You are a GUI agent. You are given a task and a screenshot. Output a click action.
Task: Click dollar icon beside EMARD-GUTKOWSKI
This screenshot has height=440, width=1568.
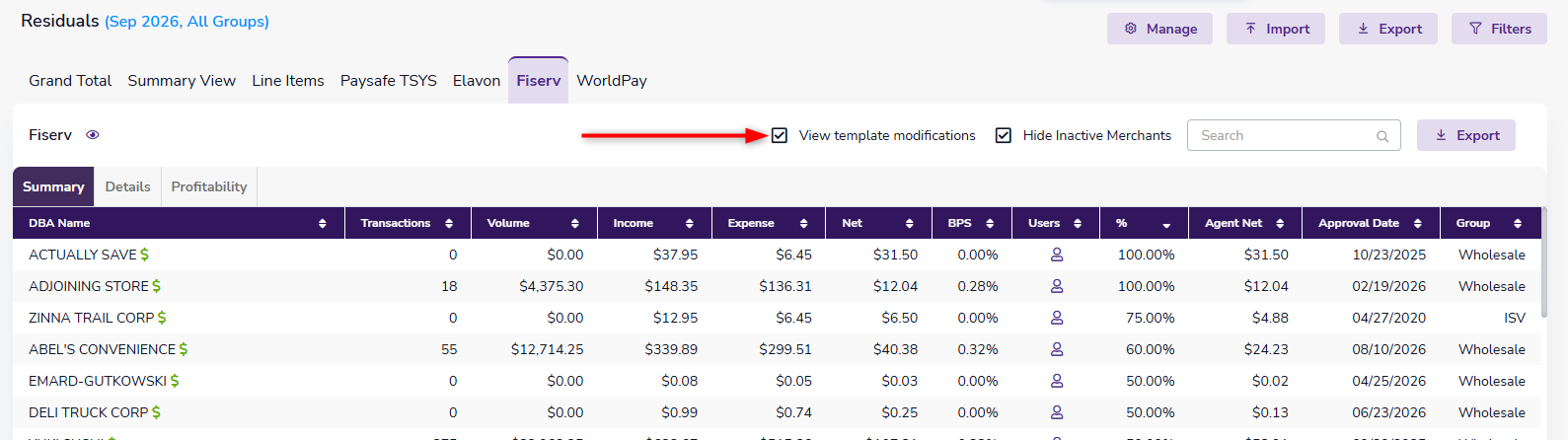(175, 381)
